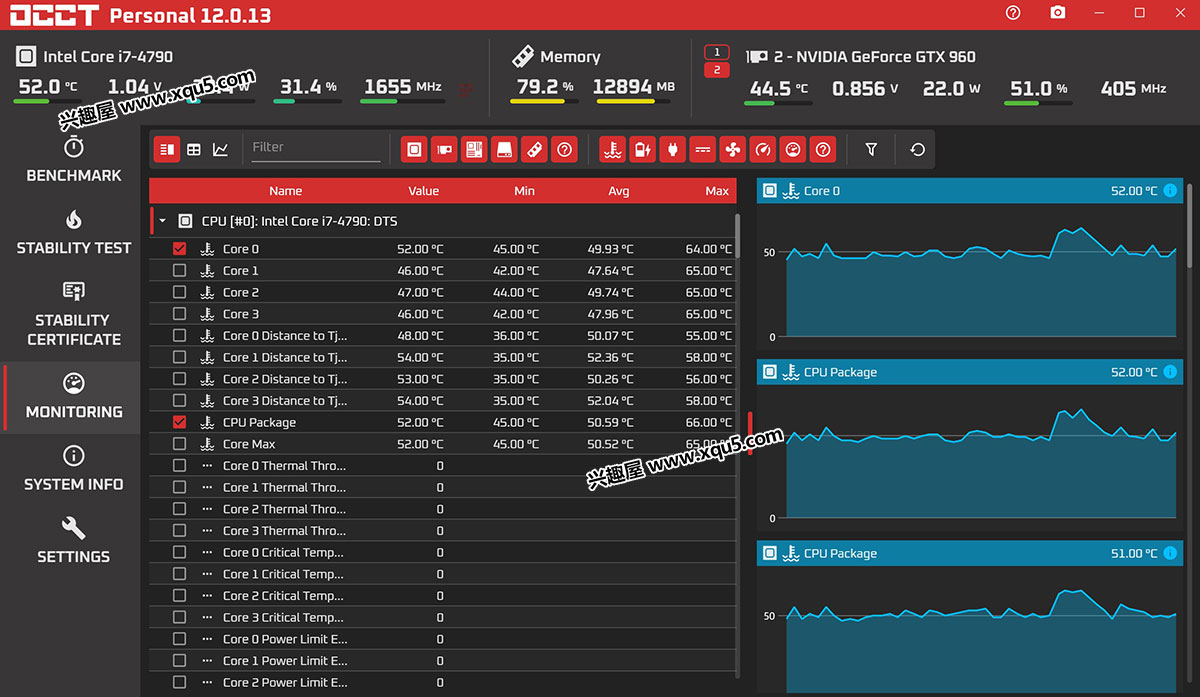Viewport: 1200px width, 697px height.
Task: Select GPU 1 in the header
Action: [x=716, y=52]
